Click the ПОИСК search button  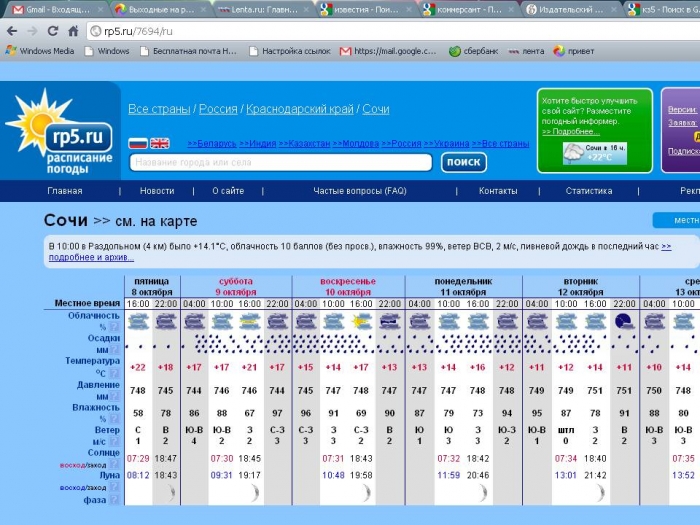tap(463, 162)
